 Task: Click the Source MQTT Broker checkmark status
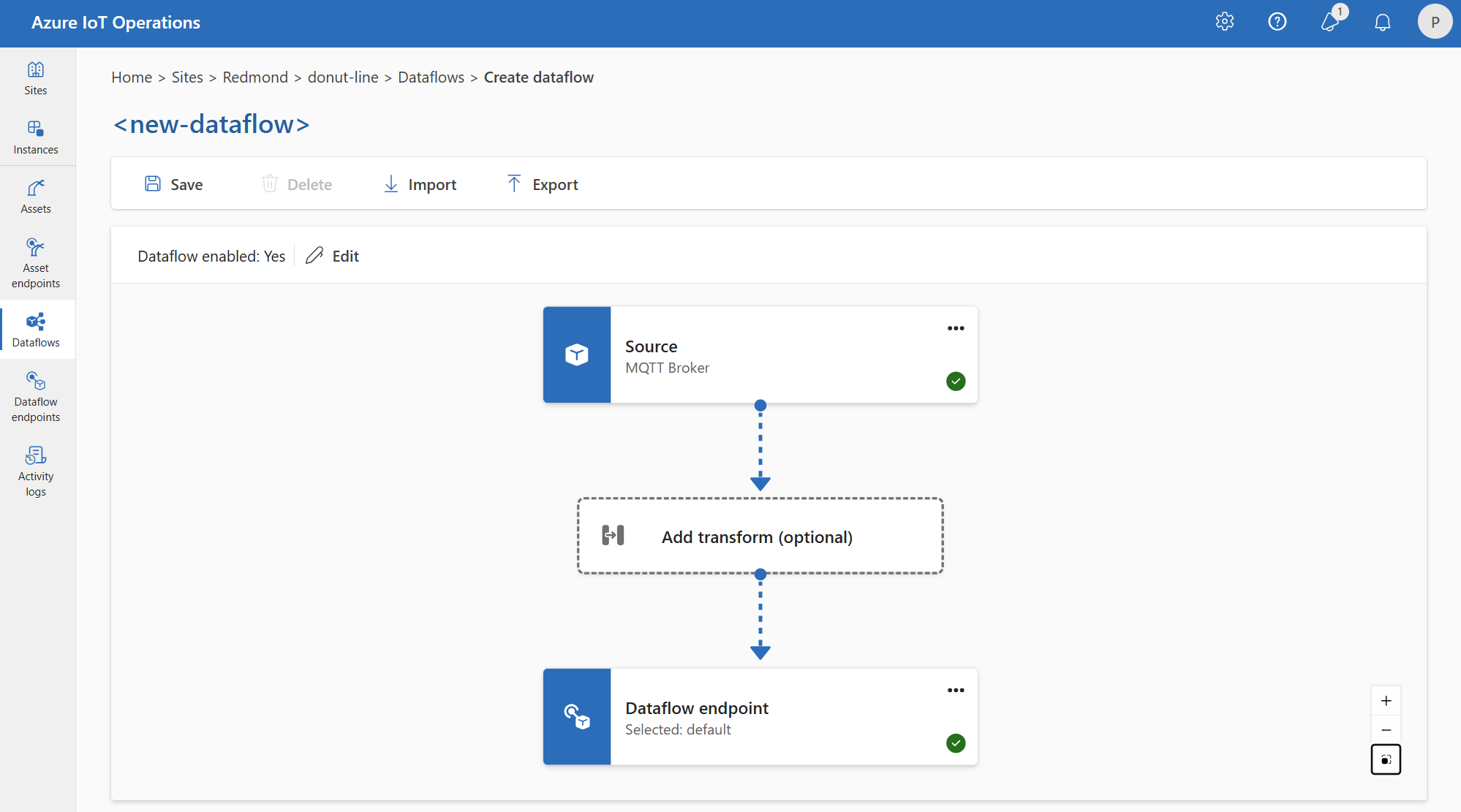(955, 381)
